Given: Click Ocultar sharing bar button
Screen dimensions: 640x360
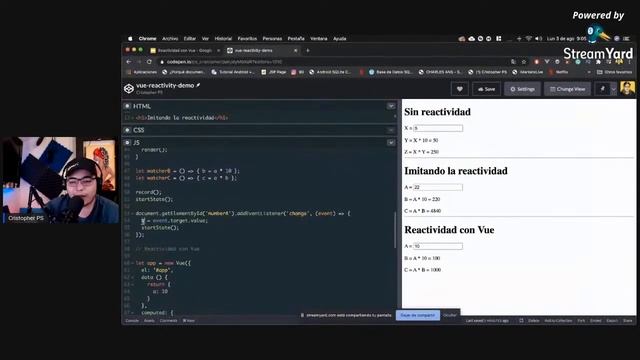Looking at the screenshot, I should coord(450,315).
